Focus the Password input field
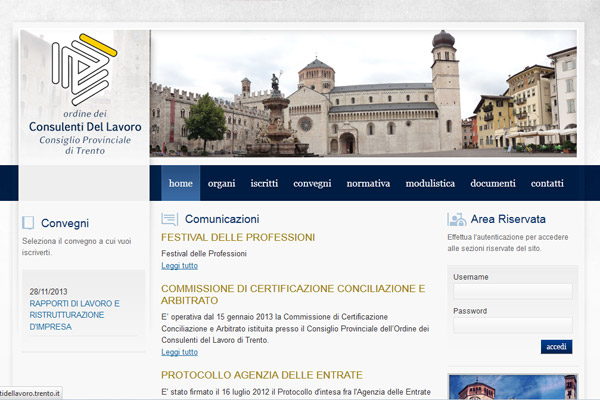This screenshot has height=400, width=600. 512,325
